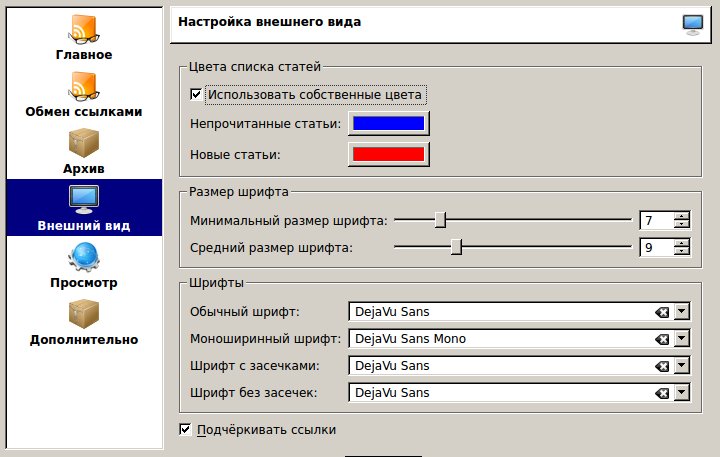Open the Просмотр settings section

coord(84,265)
